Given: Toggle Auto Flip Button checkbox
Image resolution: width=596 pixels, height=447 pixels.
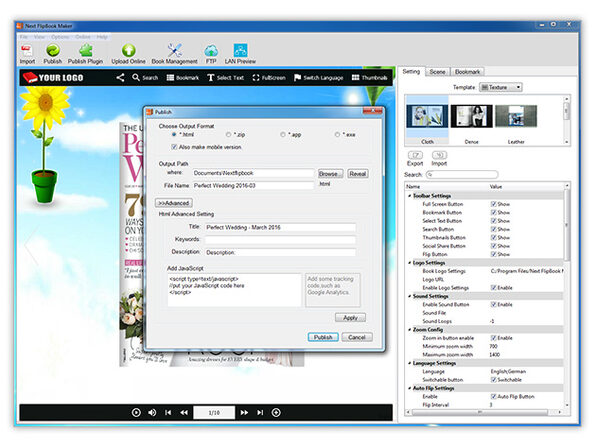Looking at the screenshot, I should pyautogui.click(x=493, y=396).
